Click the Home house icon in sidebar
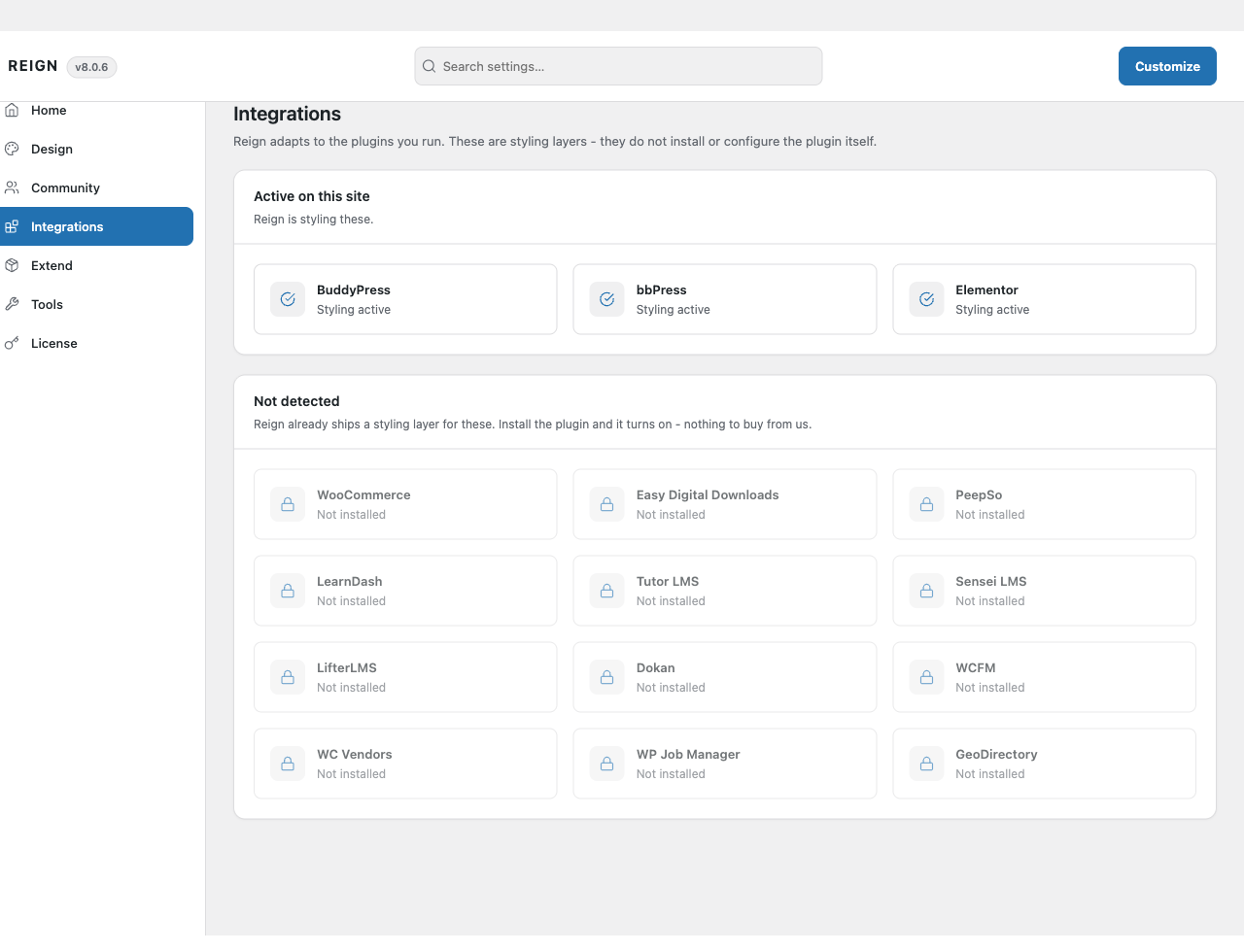Viewport: 1244px width, 952px height. (x=12, y=110)
